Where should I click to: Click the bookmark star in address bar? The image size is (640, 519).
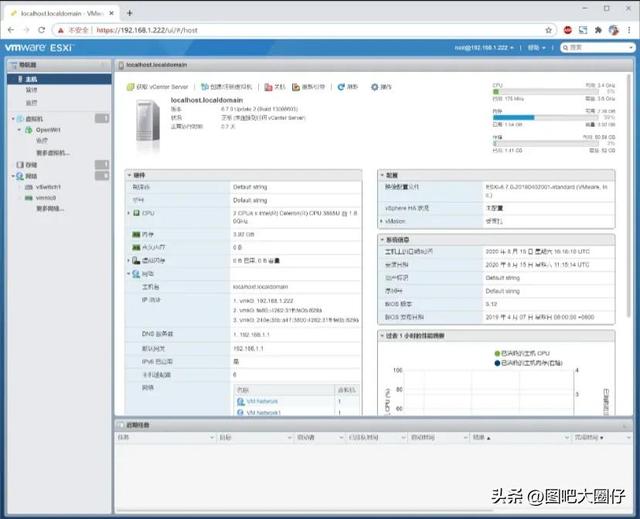[x=549, y=30]
